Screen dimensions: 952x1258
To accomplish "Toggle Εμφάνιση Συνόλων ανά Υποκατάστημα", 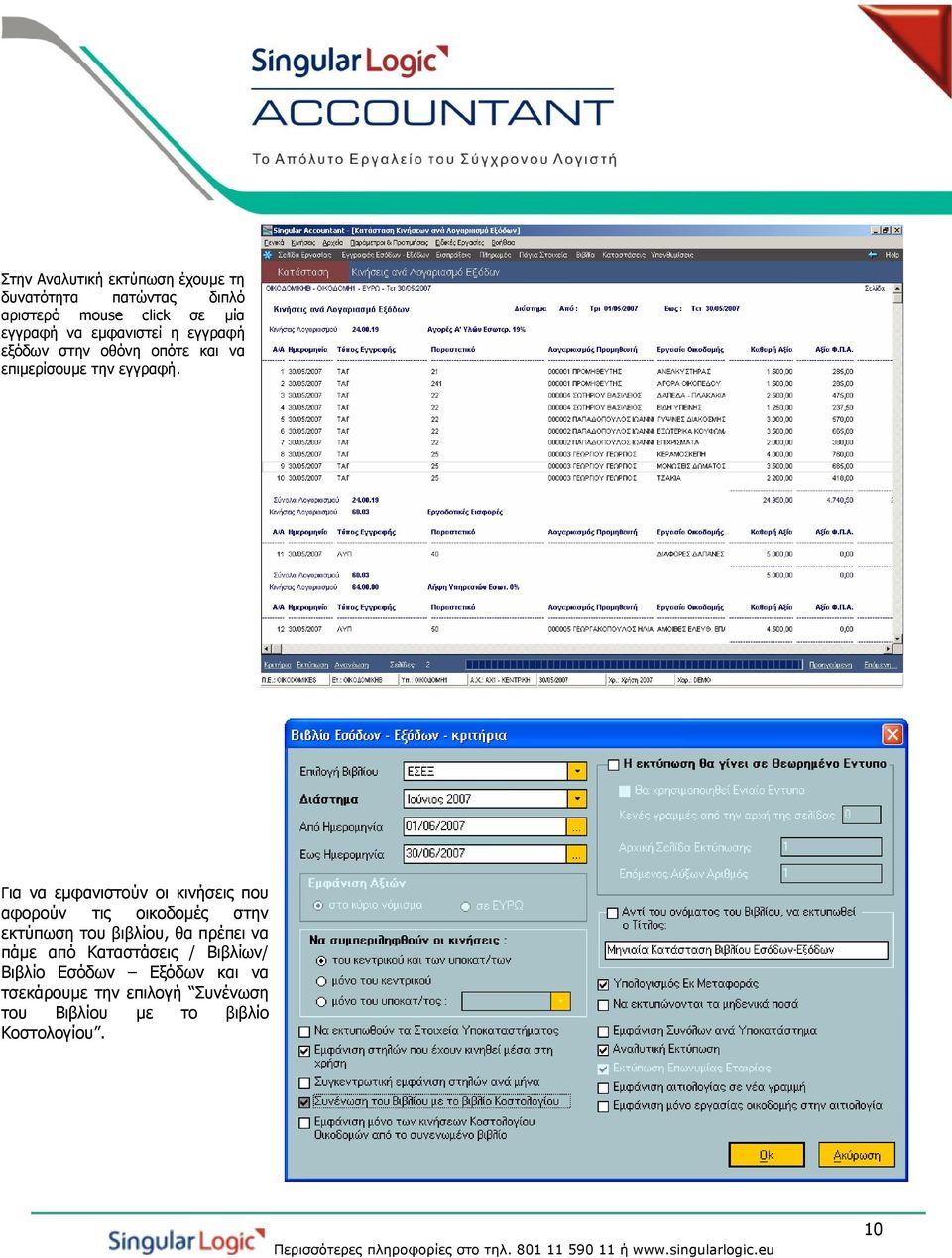I will click(x=603, y=1031).
